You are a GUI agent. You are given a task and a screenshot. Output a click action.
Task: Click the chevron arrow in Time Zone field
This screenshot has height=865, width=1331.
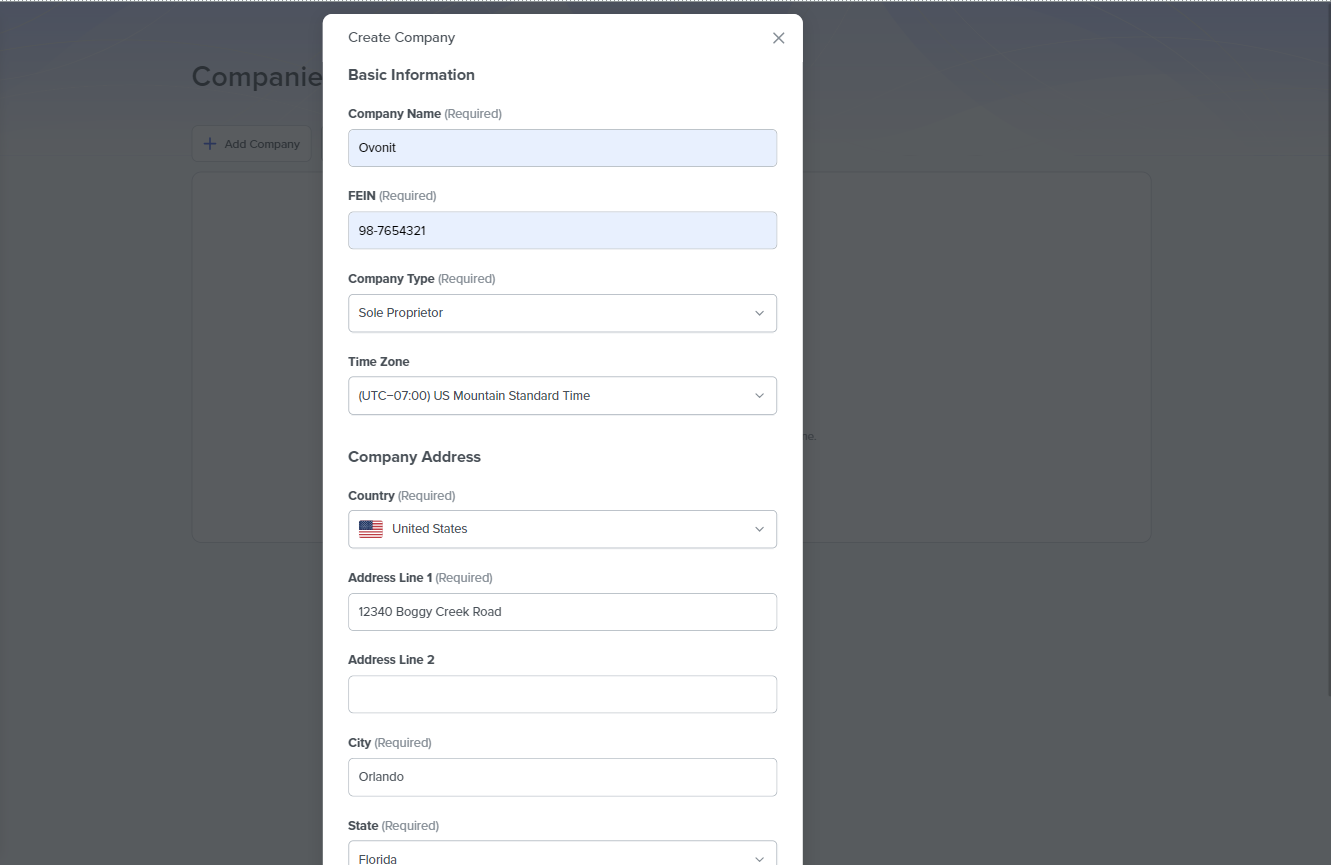pyautogui.click(x=759, y=396)
